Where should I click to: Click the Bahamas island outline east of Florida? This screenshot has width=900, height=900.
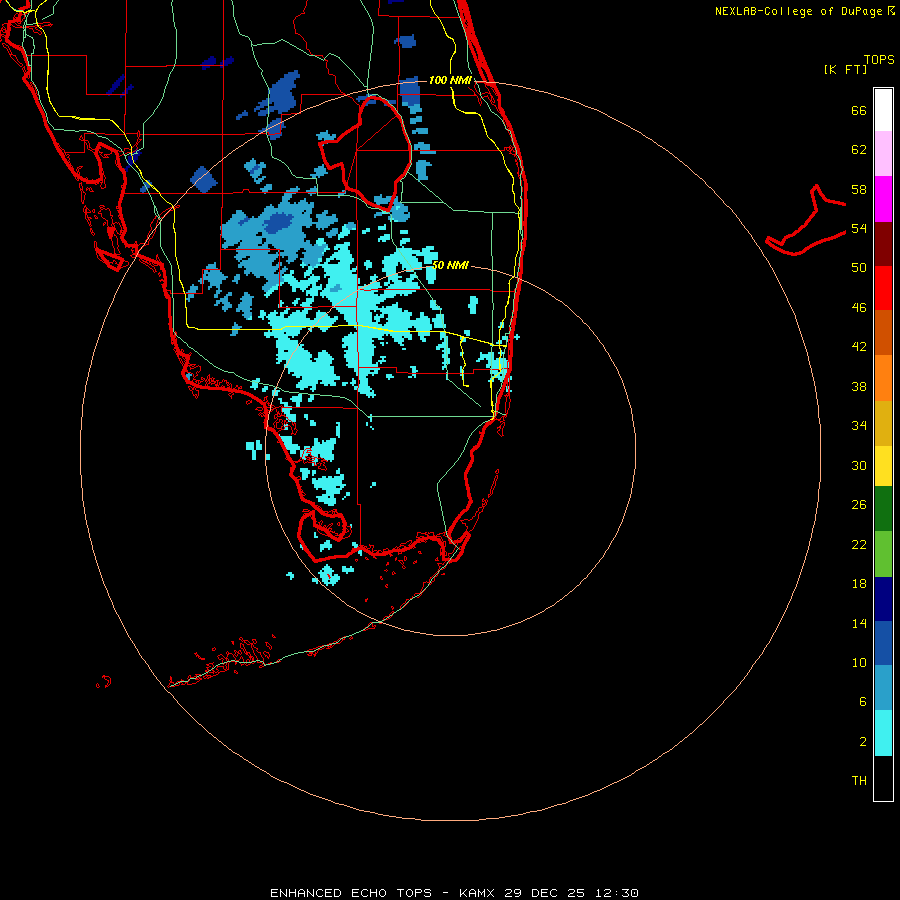[806, 220]
